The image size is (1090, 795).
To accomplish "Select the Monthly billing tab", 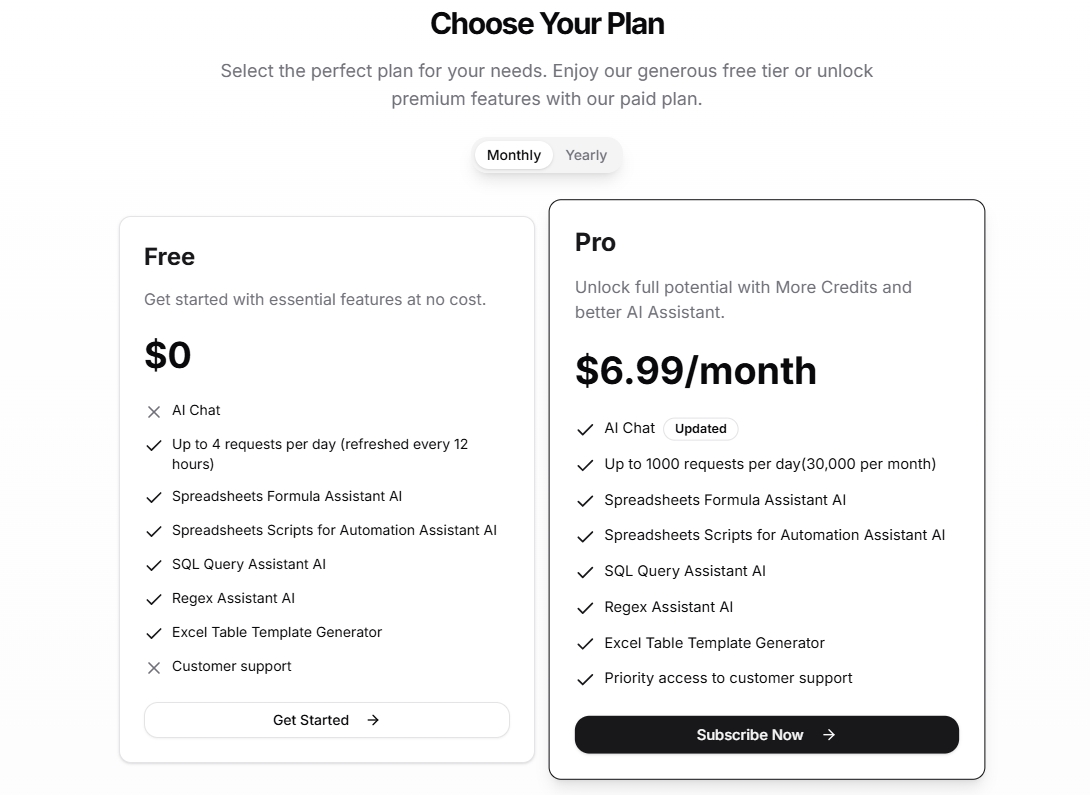I will (513, 155).
